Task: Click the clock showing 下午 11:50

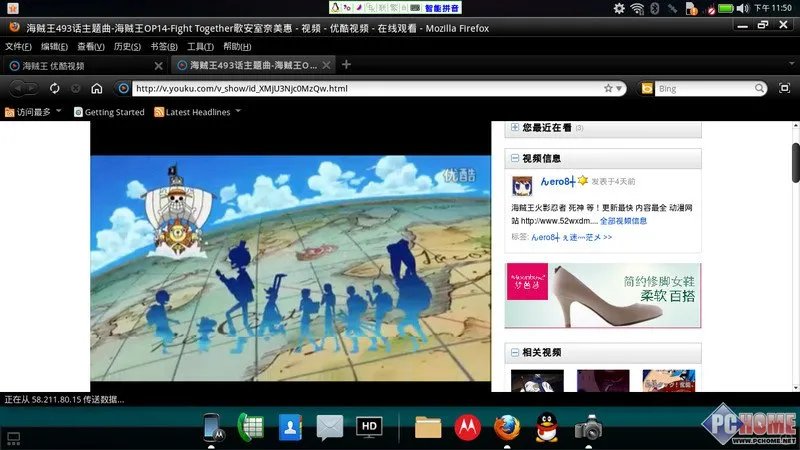Action: [x=772, y=8]
